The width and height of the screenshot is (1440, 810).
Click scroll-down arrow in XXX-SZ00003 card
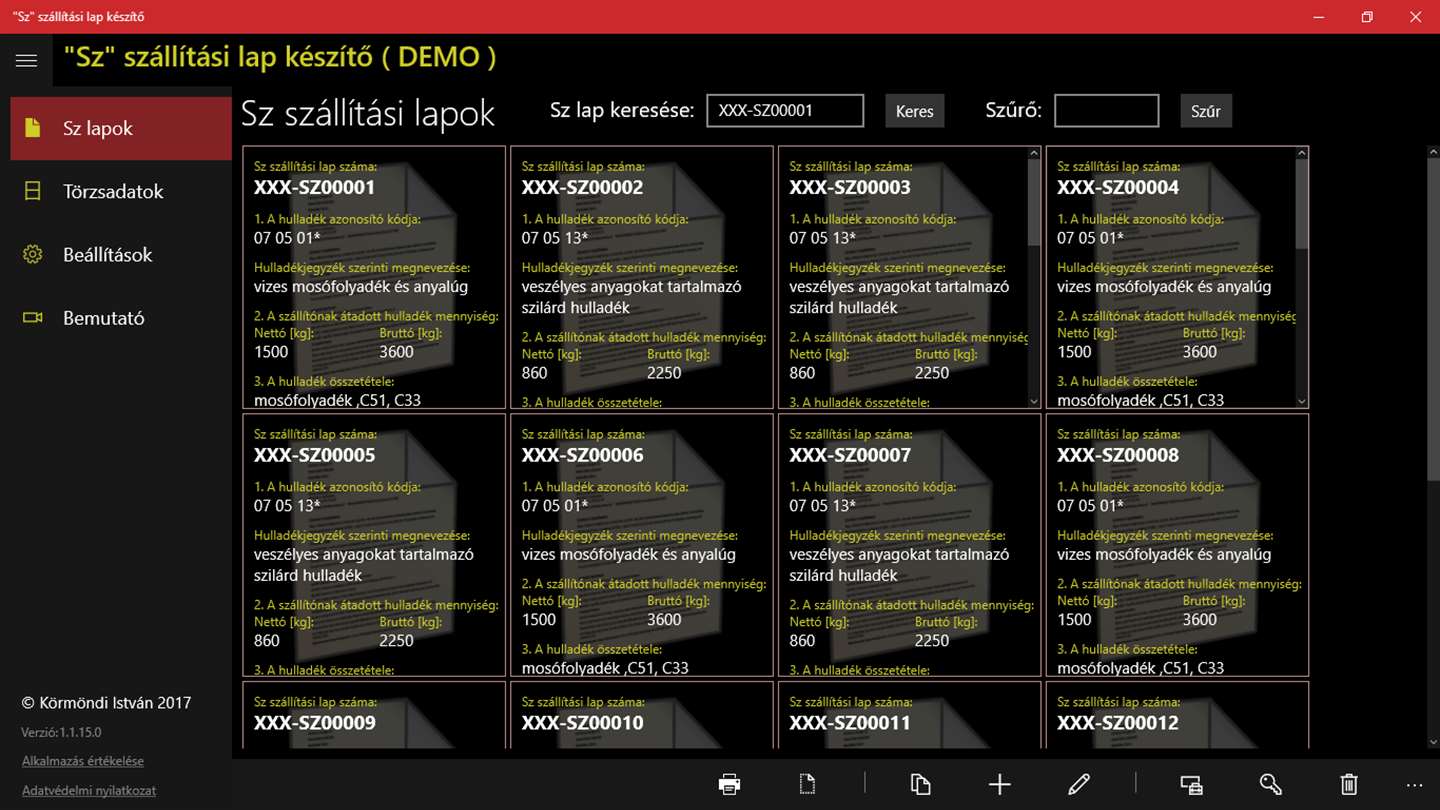click(1034, 401)
